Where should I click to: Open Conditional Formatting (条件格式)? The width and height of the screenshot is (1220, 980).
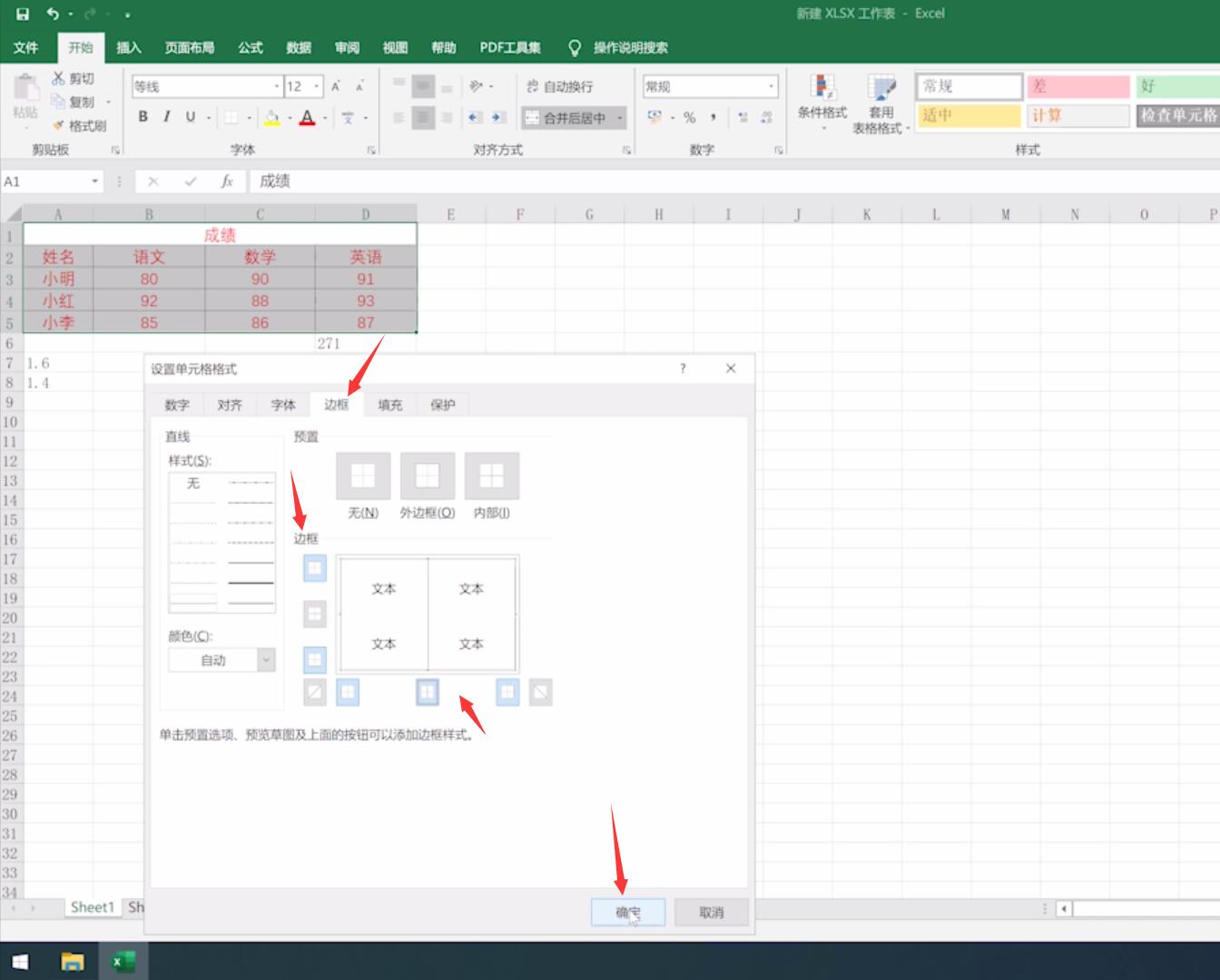click(822, 103)
